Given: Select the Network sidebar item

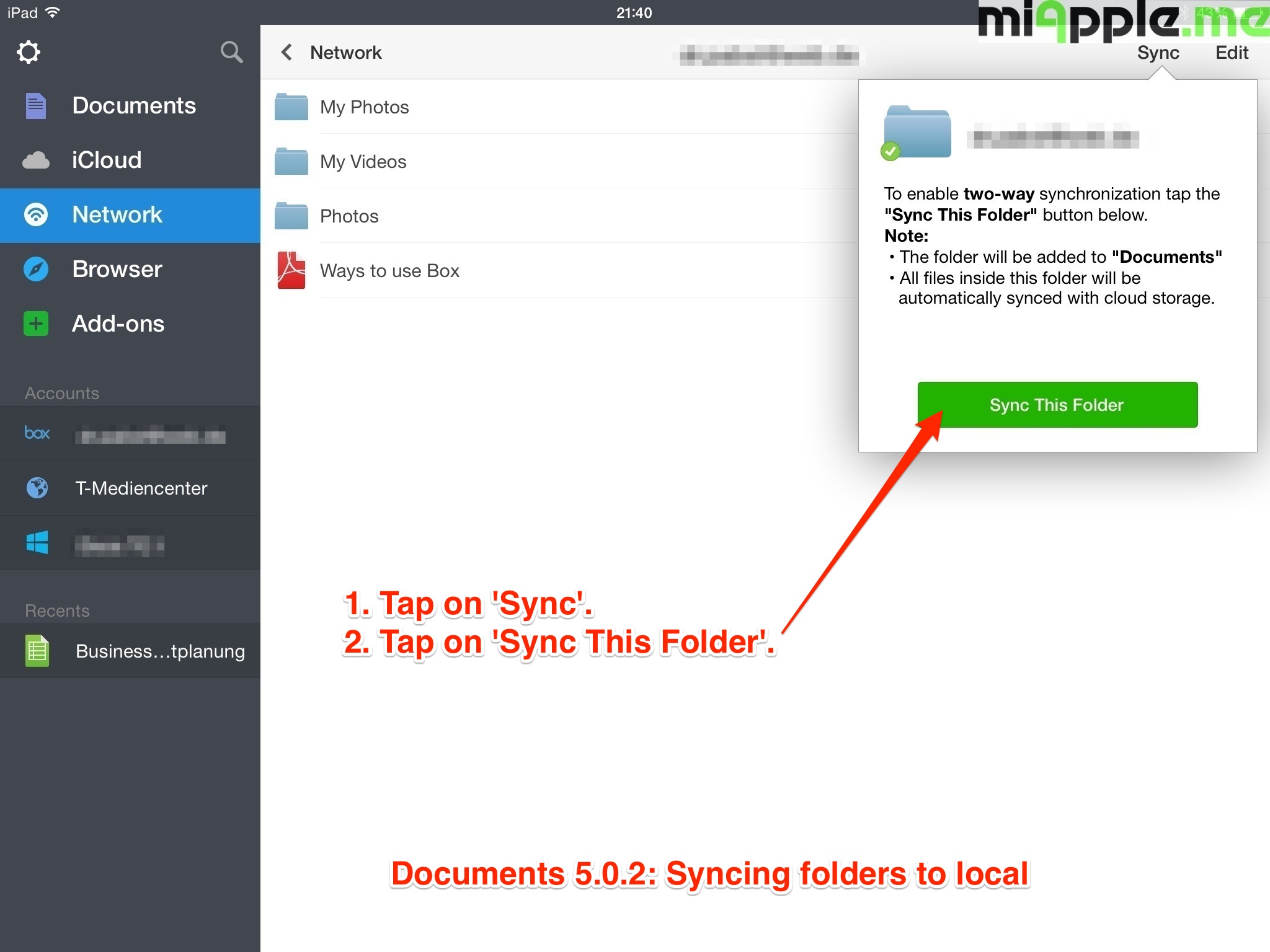Looking at the screenshot, I should [118, 215].
